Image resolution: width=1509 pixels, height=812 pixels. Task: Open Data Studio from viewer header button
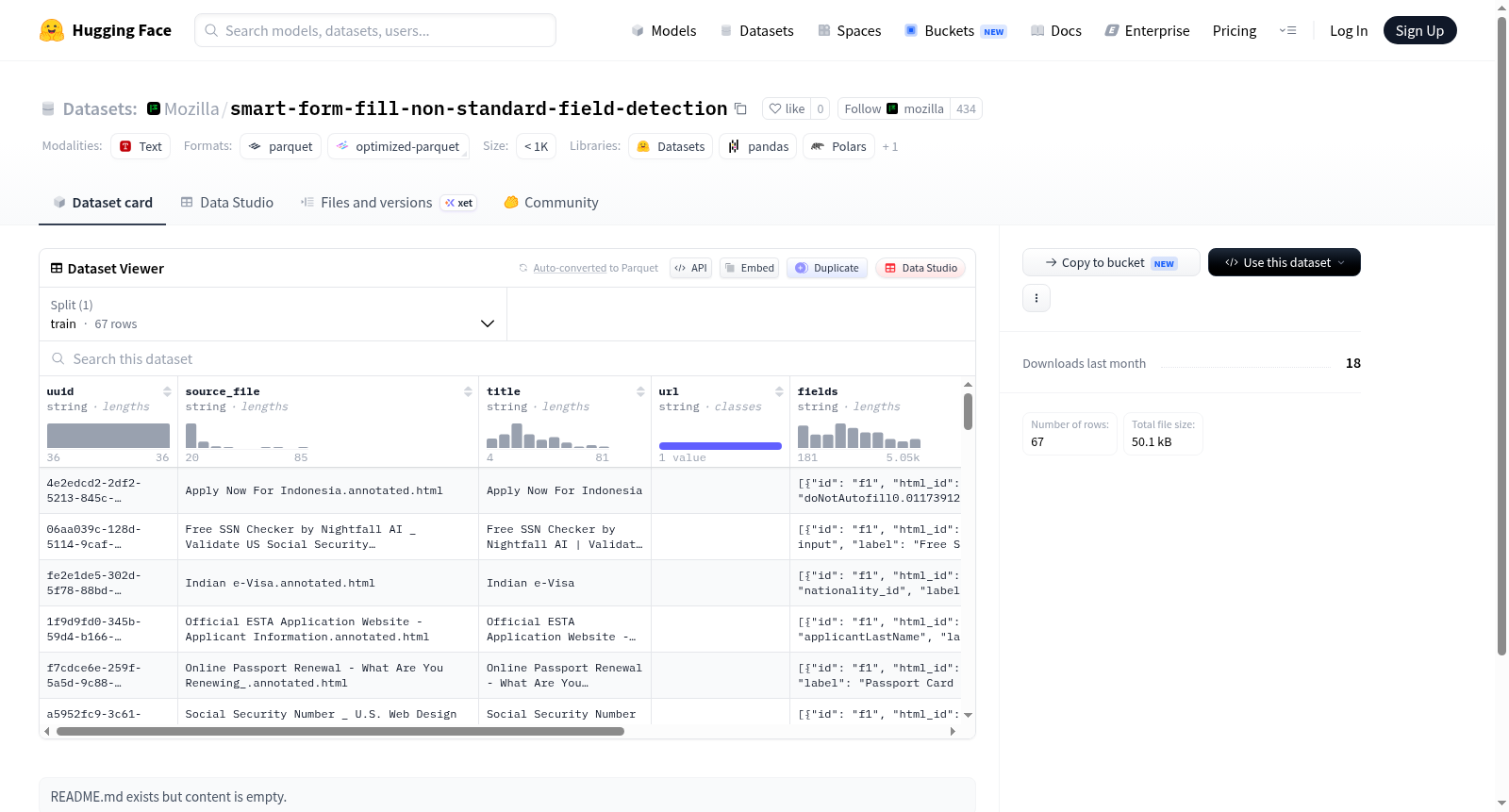pos(920,268)
